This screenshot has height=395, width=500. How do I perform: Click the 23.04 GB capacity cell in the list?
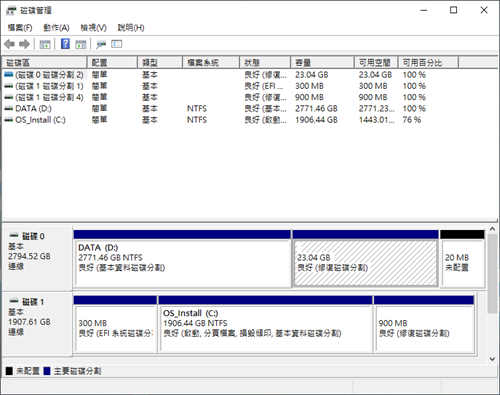tap(312, 75)
